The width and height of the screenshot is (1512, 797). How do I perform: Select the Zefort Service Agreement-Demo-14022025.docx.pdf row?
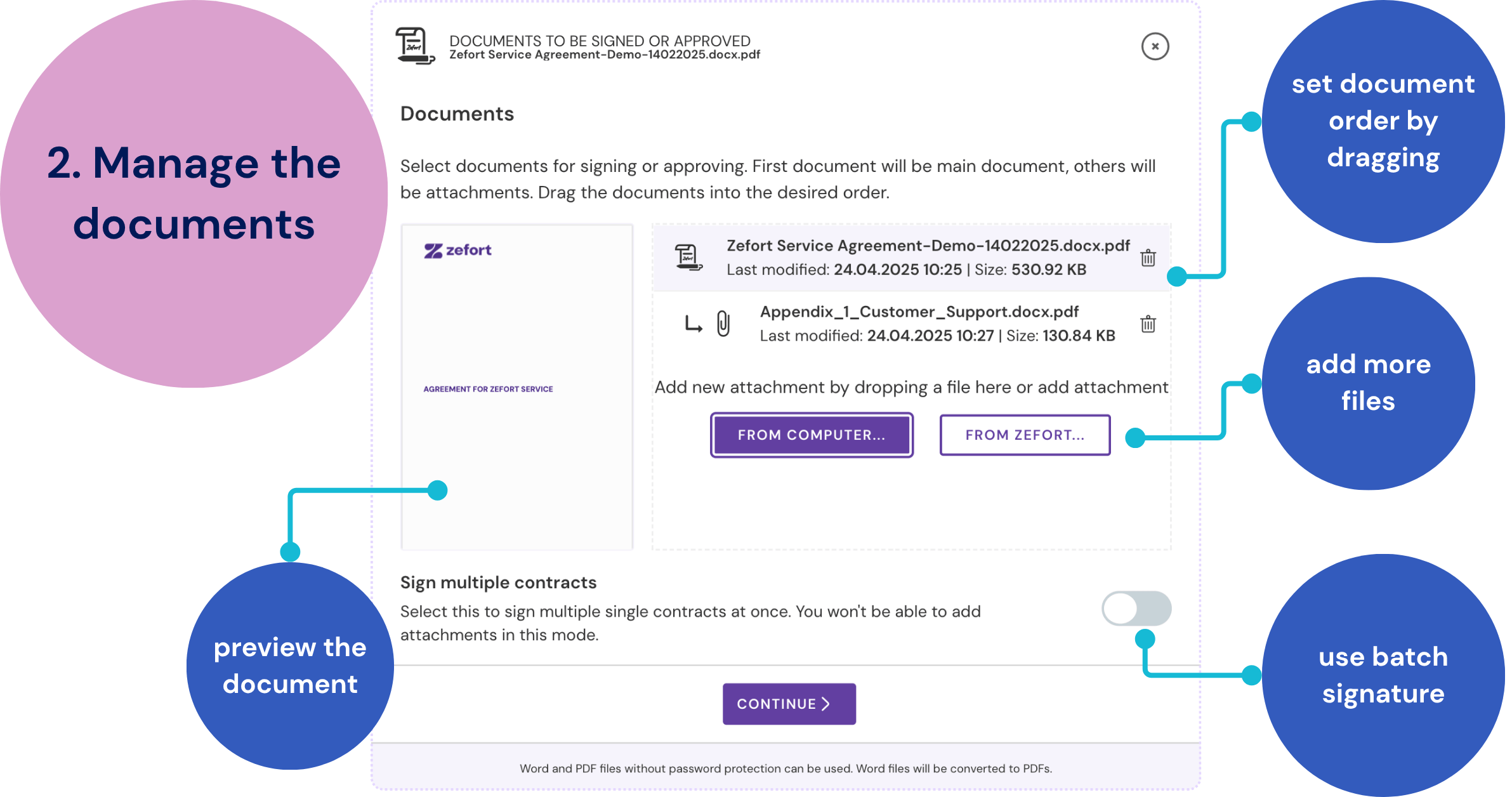(x=911, y=258)
